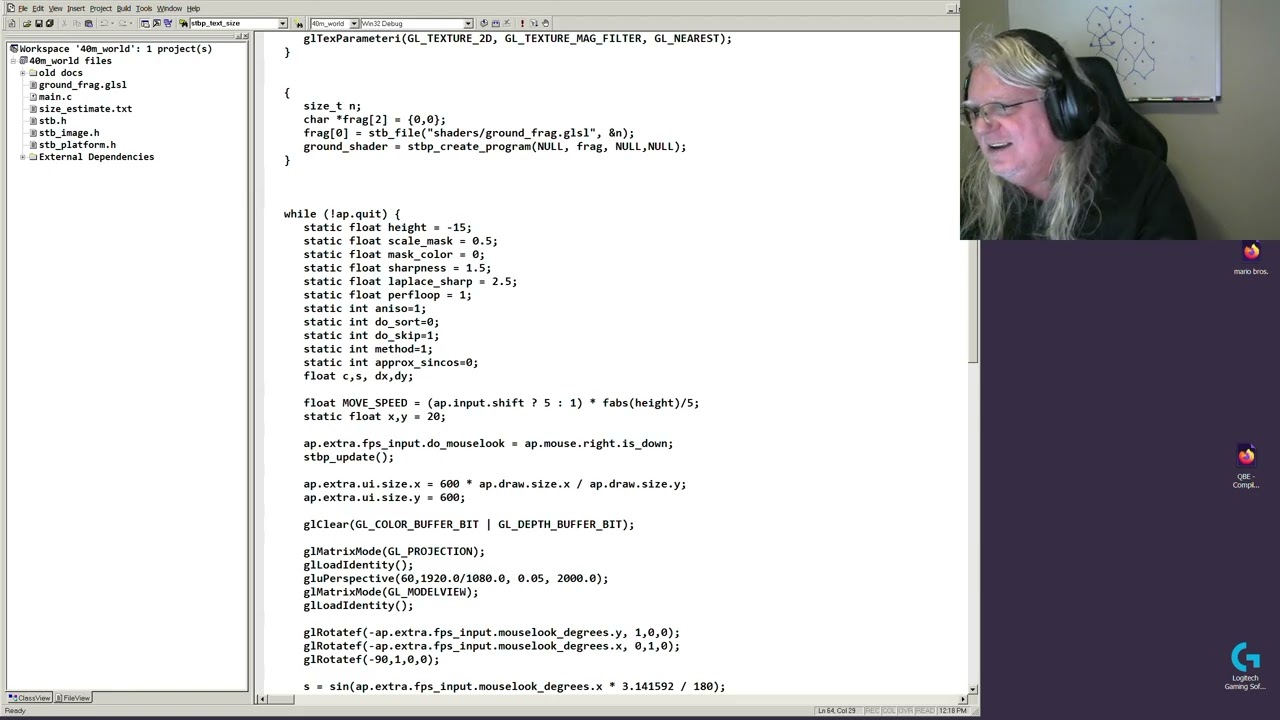Screen dimensions: 1280x720
Task: Click the Compile toolbar icon
Action: point(483,24)
